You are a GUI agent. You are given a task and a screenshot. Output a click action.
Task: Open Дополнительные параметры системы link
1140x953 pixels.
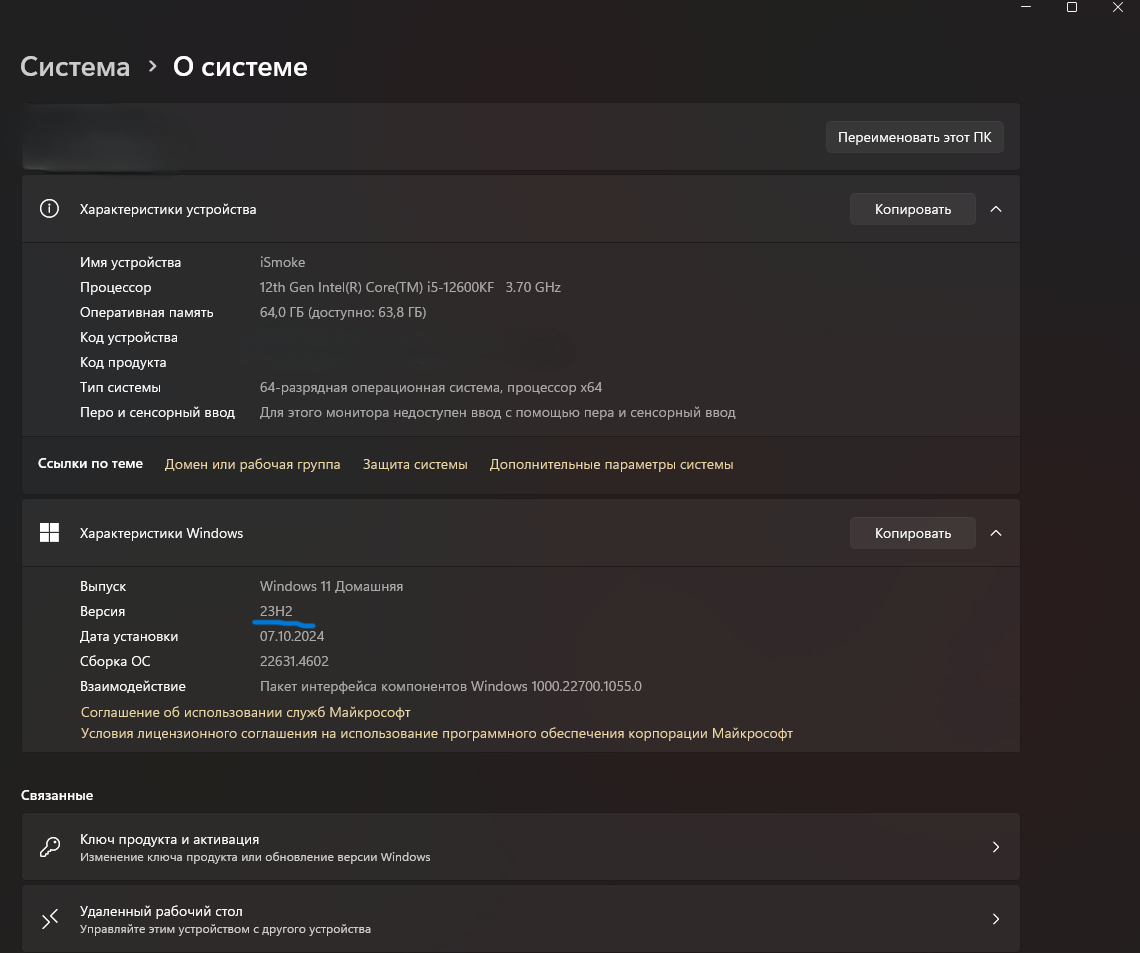coord(611,464)
